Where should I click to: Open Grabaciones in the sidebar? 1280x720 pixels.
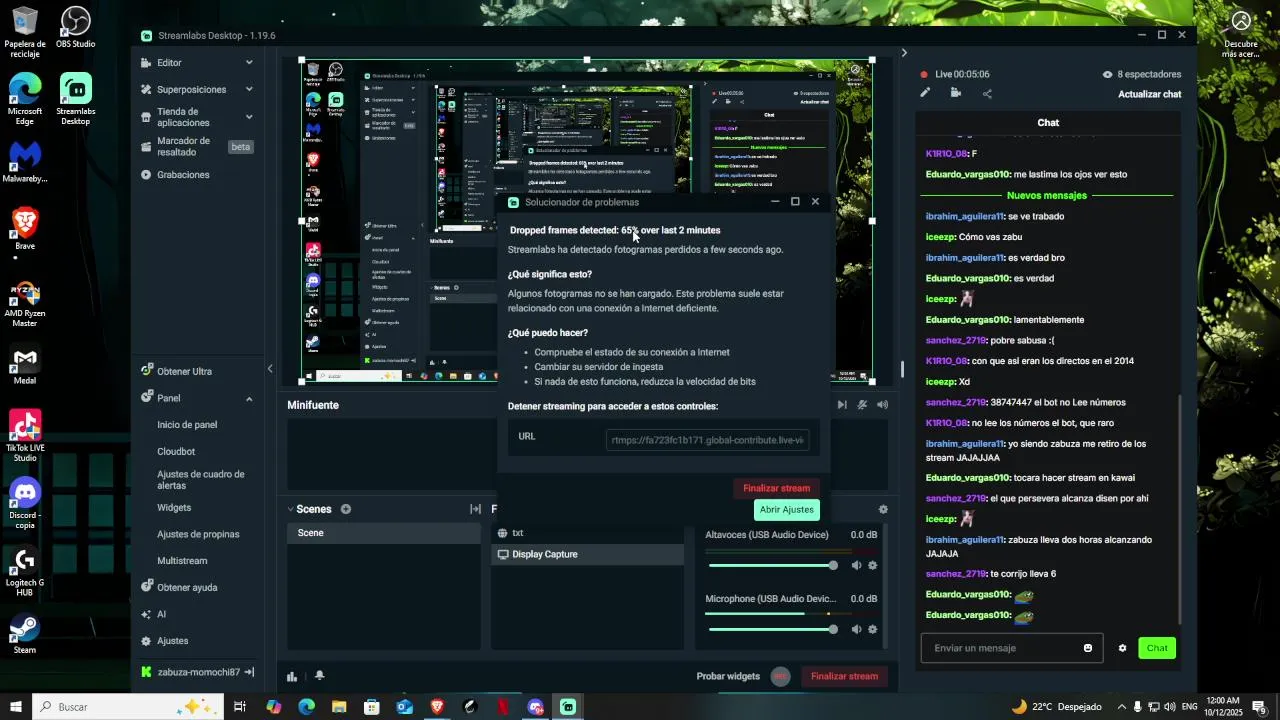click(x=183, y=174)
